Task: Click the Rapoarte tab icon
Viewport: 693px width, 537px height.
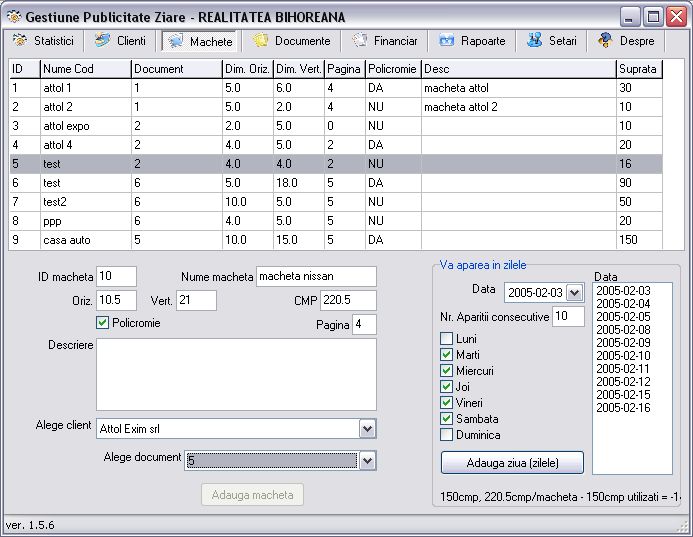Action: (x=445, y=41)
